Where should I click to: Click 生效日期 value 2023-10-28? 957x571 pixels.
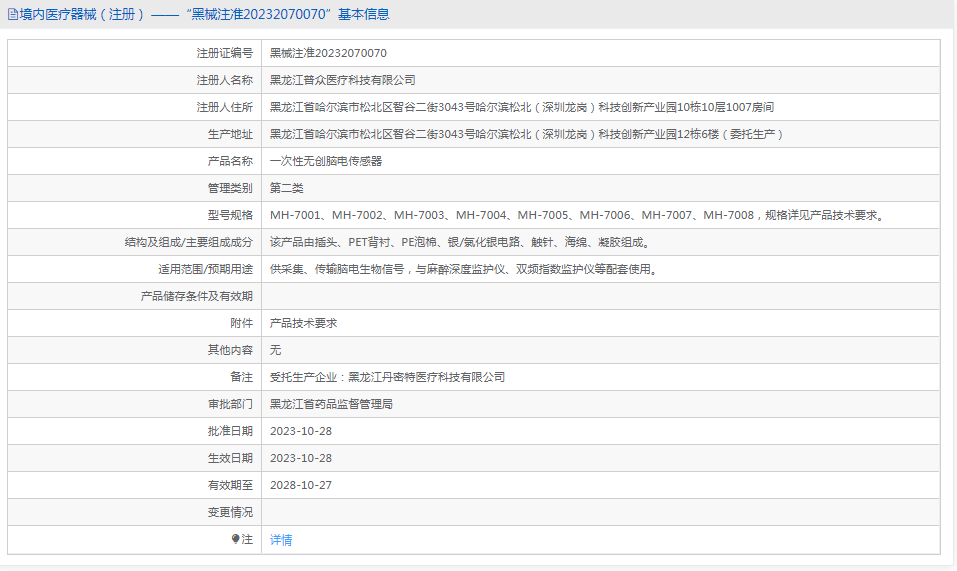[x=301, y=458]
